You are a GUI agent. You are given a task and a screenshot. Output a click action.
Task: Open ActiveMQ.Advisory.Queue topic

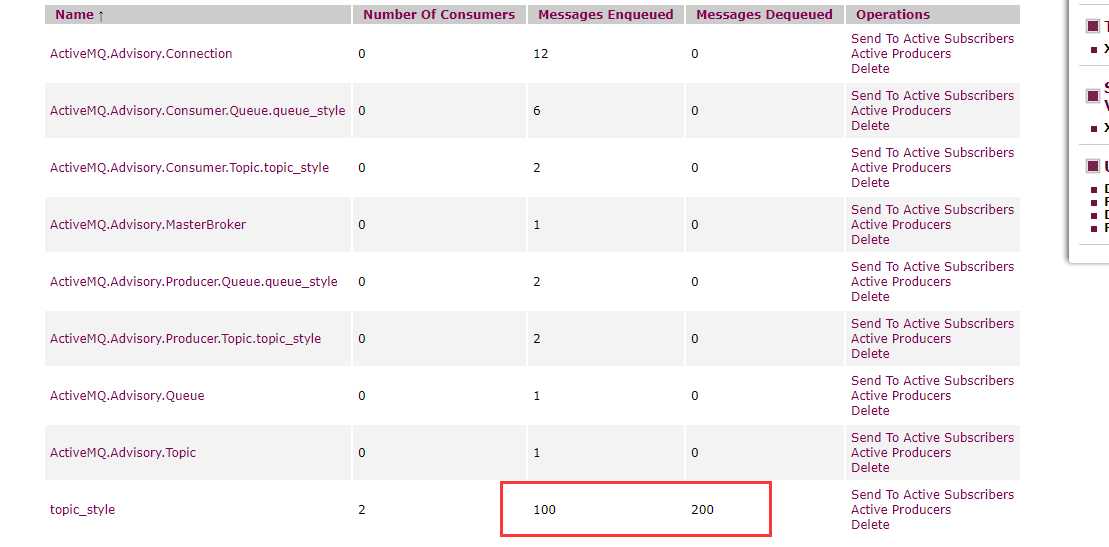[127, 396]
